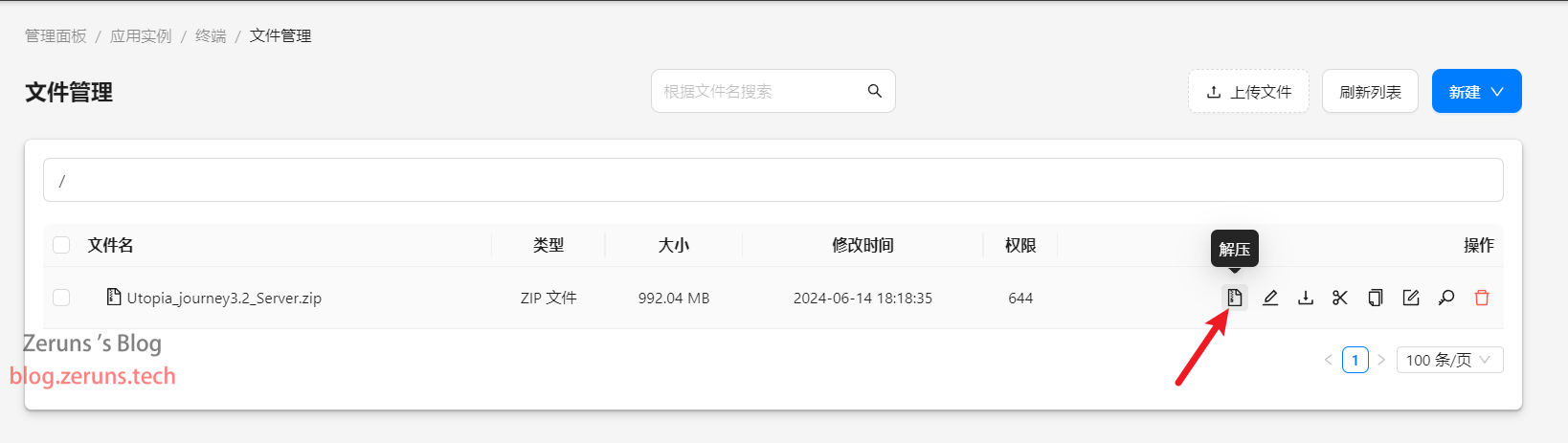This screenshot has height=443, width=1568.
Task: Copy the file using the copy icon
Action: point(1376,298)
